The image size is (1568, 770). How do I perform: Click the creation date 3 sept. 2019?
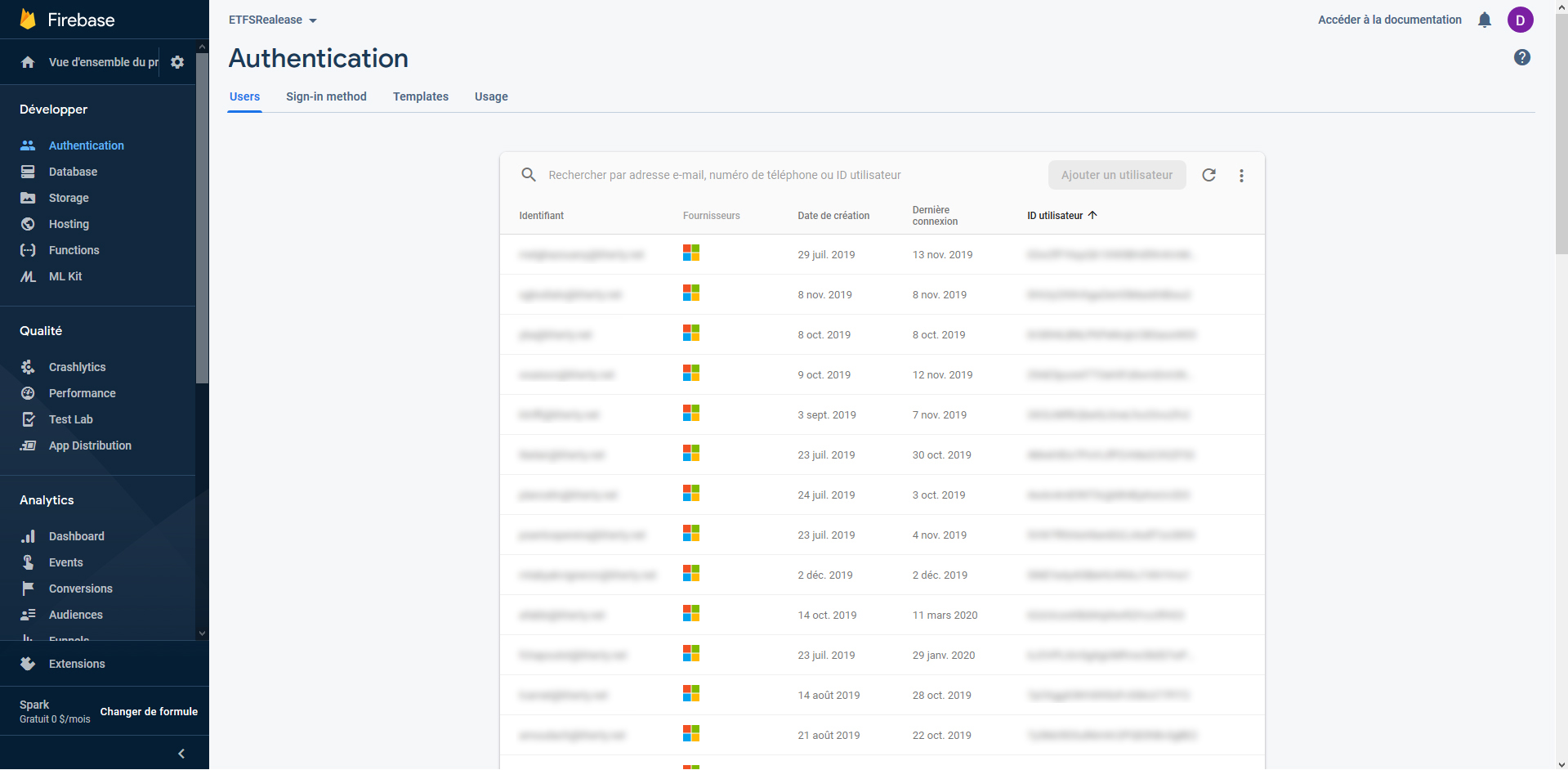click(x=827, y=415)
